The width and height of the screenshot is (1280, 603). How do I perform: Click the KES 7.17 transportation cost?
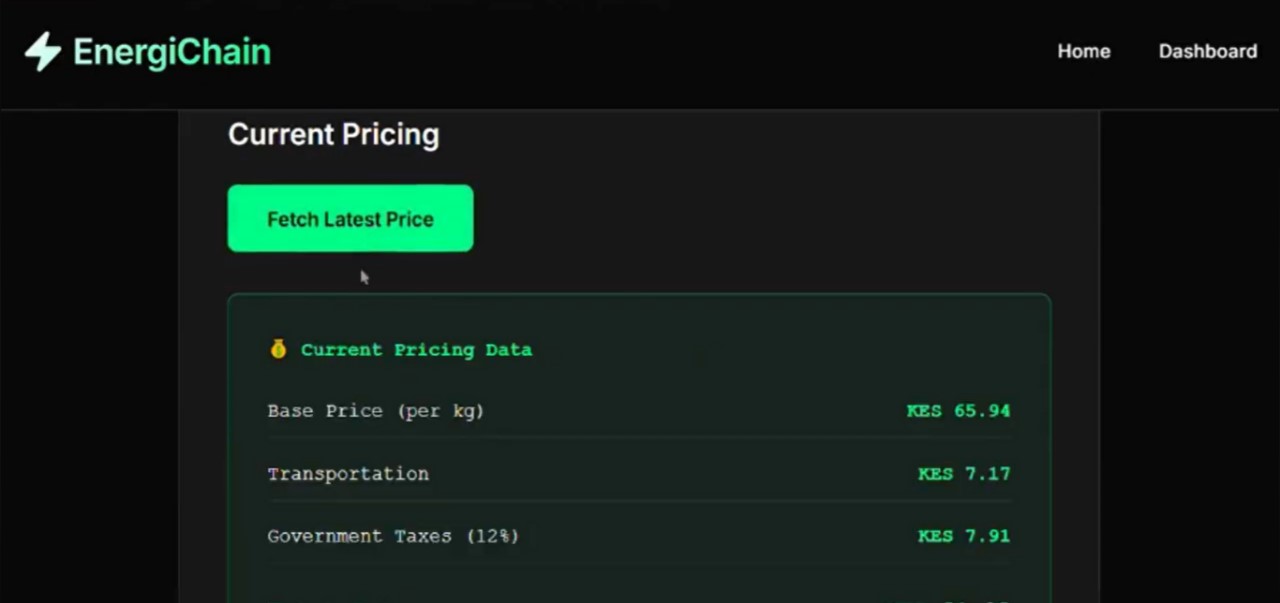(x=964, y=474)
